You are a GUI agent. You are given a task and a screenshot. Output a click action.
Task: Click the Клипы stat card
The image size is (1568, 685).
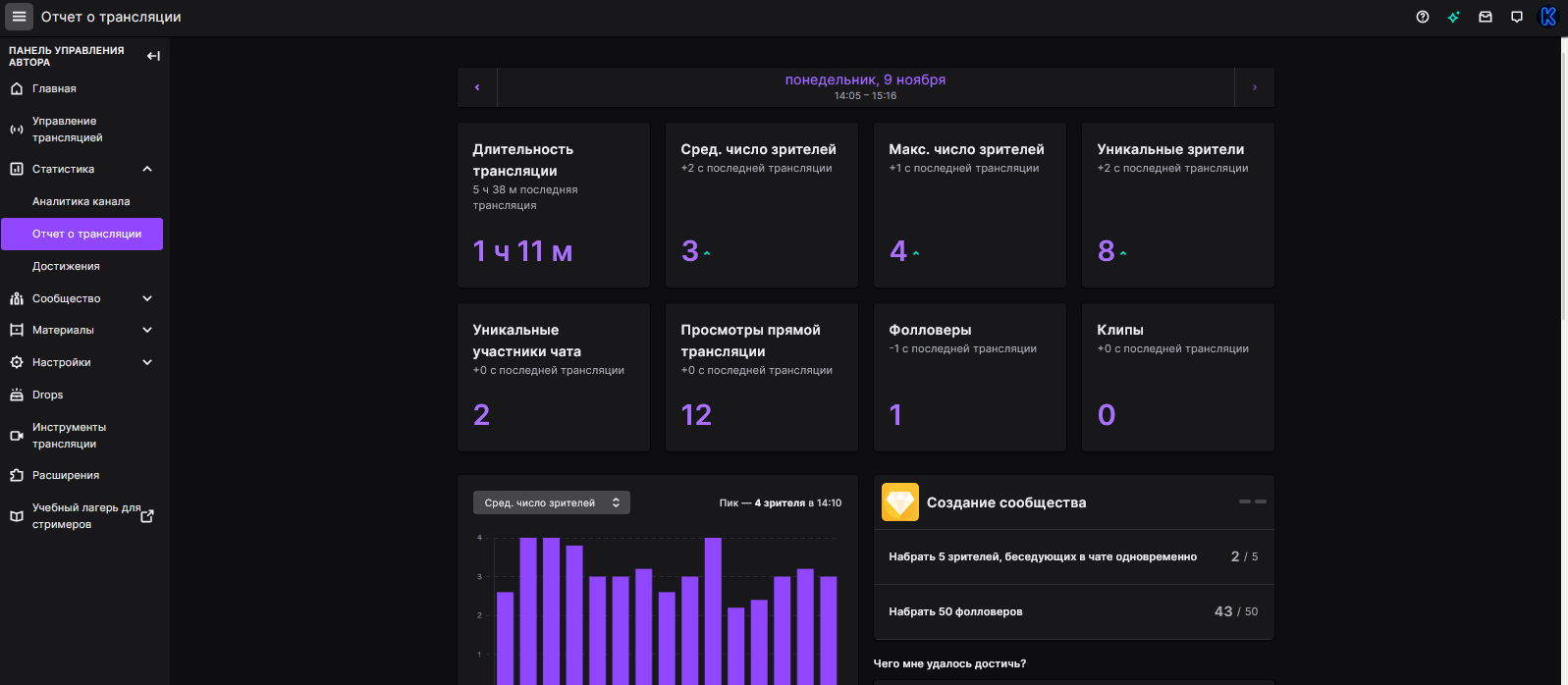[x=1178, y=378]
